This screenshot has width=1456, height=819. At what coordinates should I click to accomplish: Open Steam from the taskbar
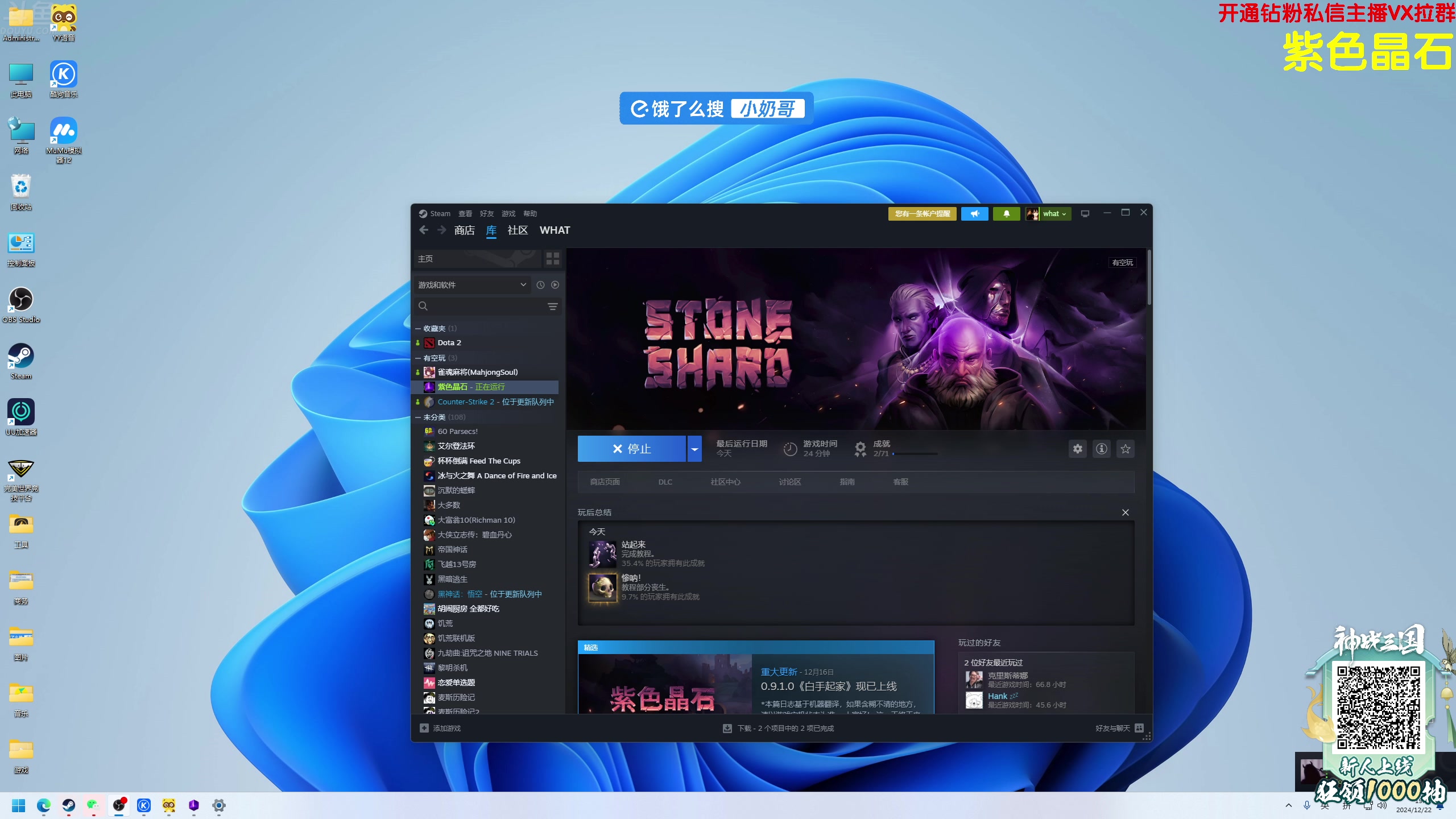pyautogui.click(x=68, y=805)
